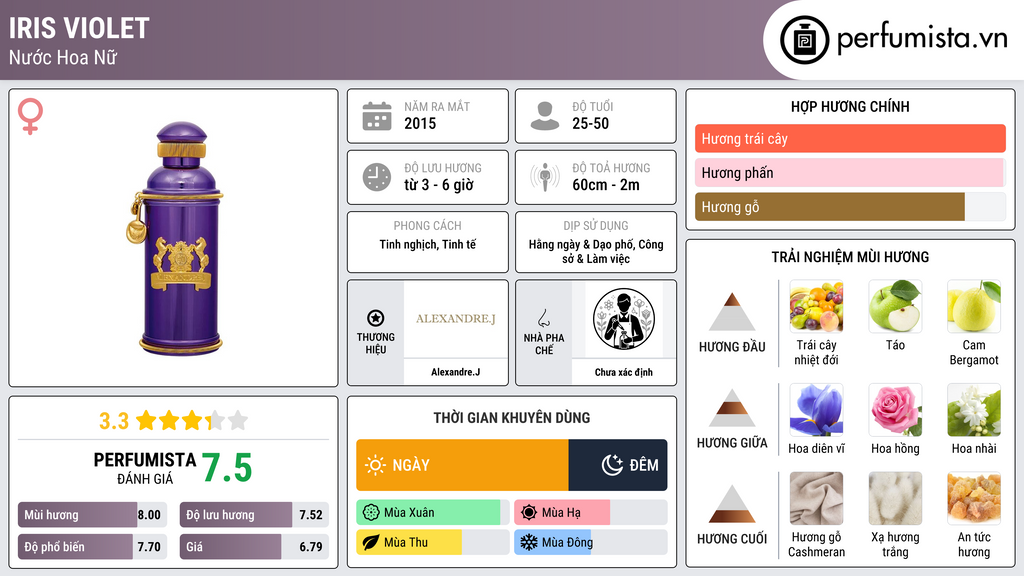Click the Mùa Xuân season bar

click(432, 513)
